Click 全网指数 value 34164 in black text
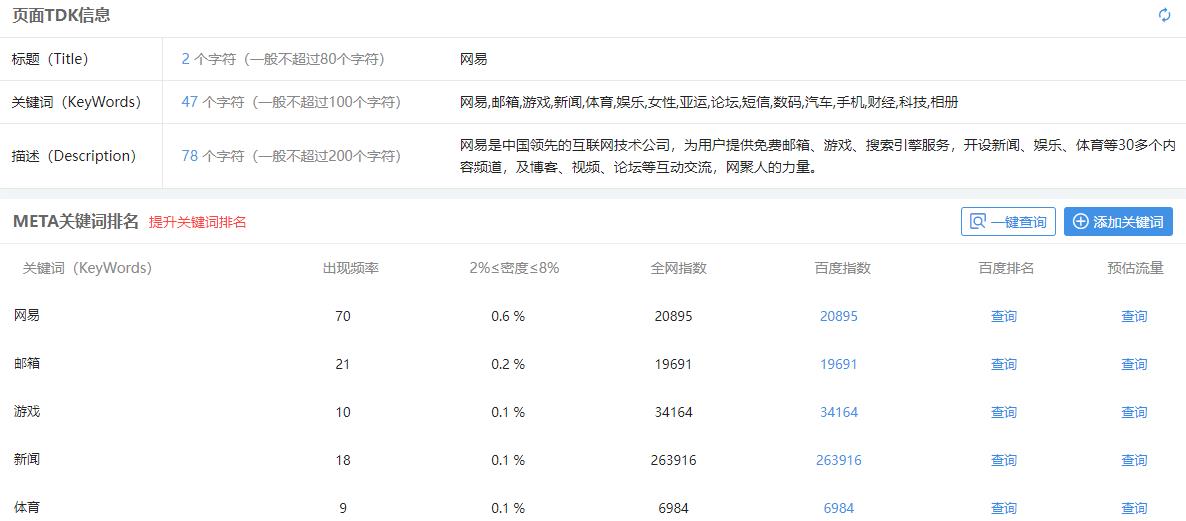 [673, 412]
